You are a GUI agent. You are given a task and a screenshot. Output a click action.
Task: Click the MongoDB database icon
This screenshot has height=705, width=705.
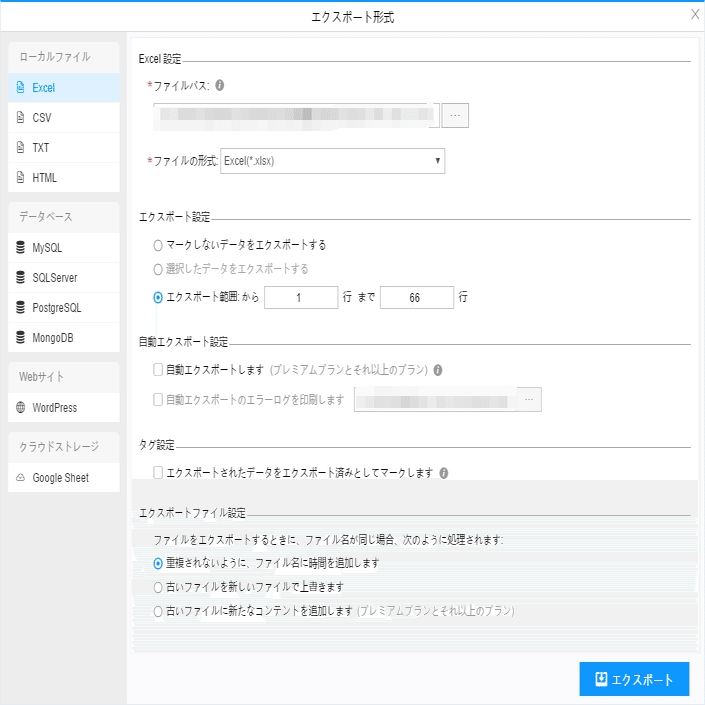point(20,338)
